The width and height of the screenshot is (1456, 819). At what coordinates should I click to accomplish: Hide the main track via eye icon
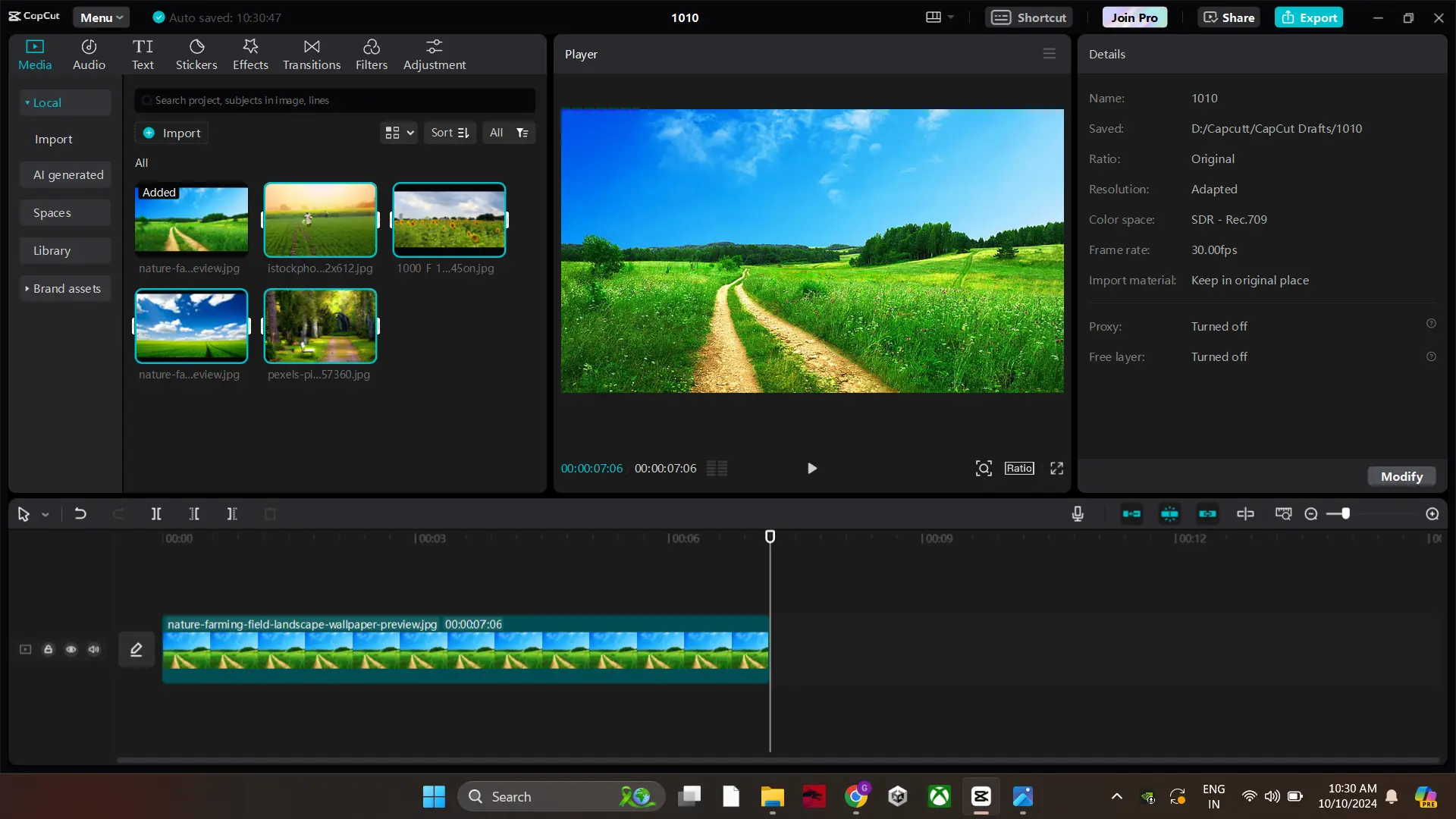[71, 649]
